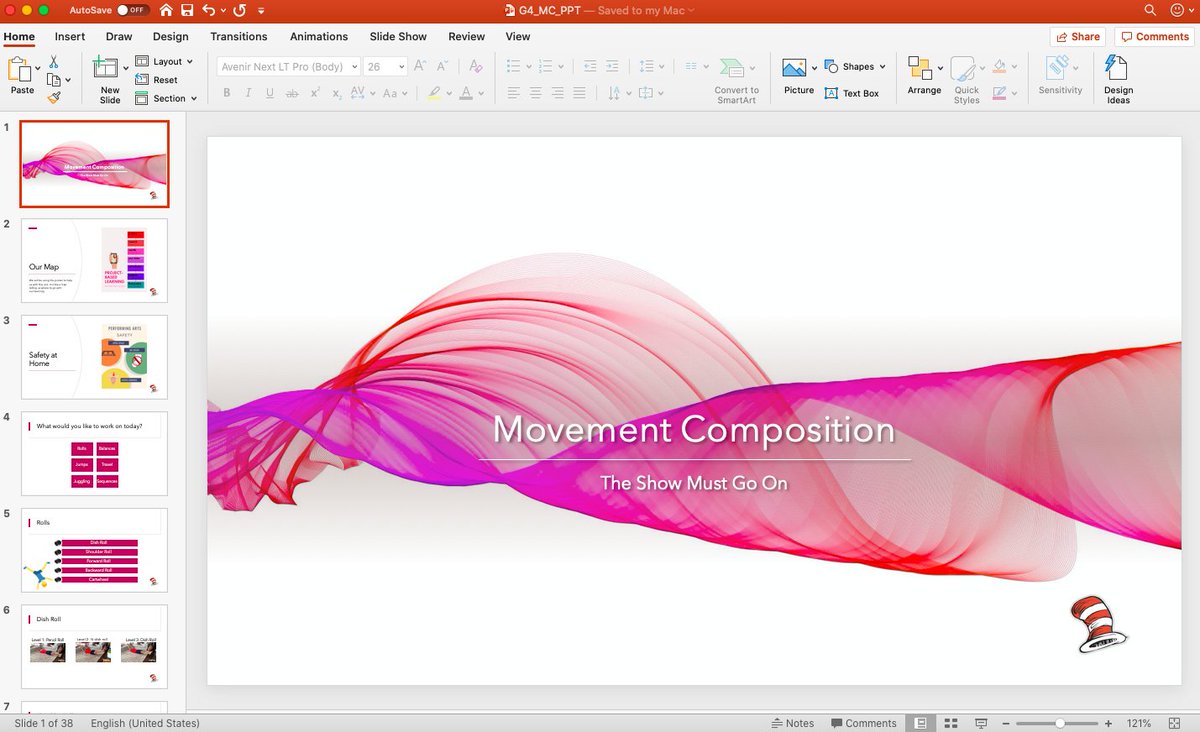Toggle the Notes pane in status bar
Viewport: 1200px width, 732px height.
(x=793, y=723)
